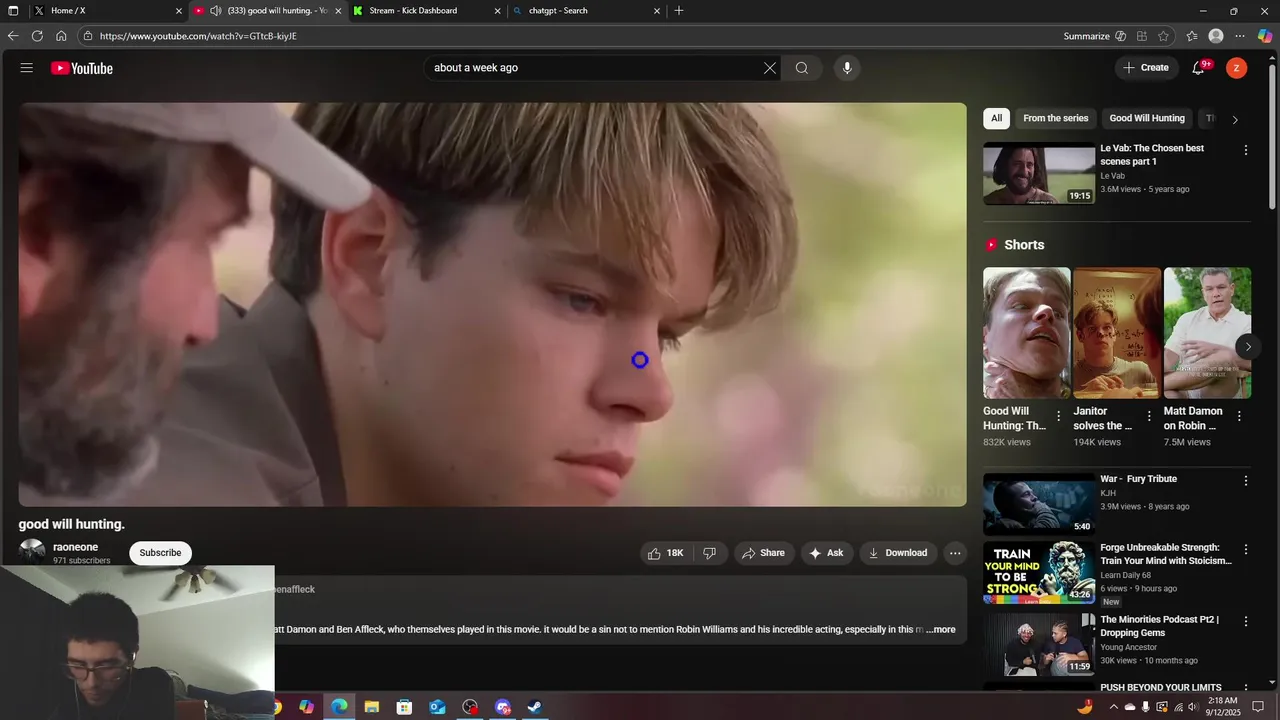Add page to favorites star
Screen dimensions: 1280x720
(1163, 36)
